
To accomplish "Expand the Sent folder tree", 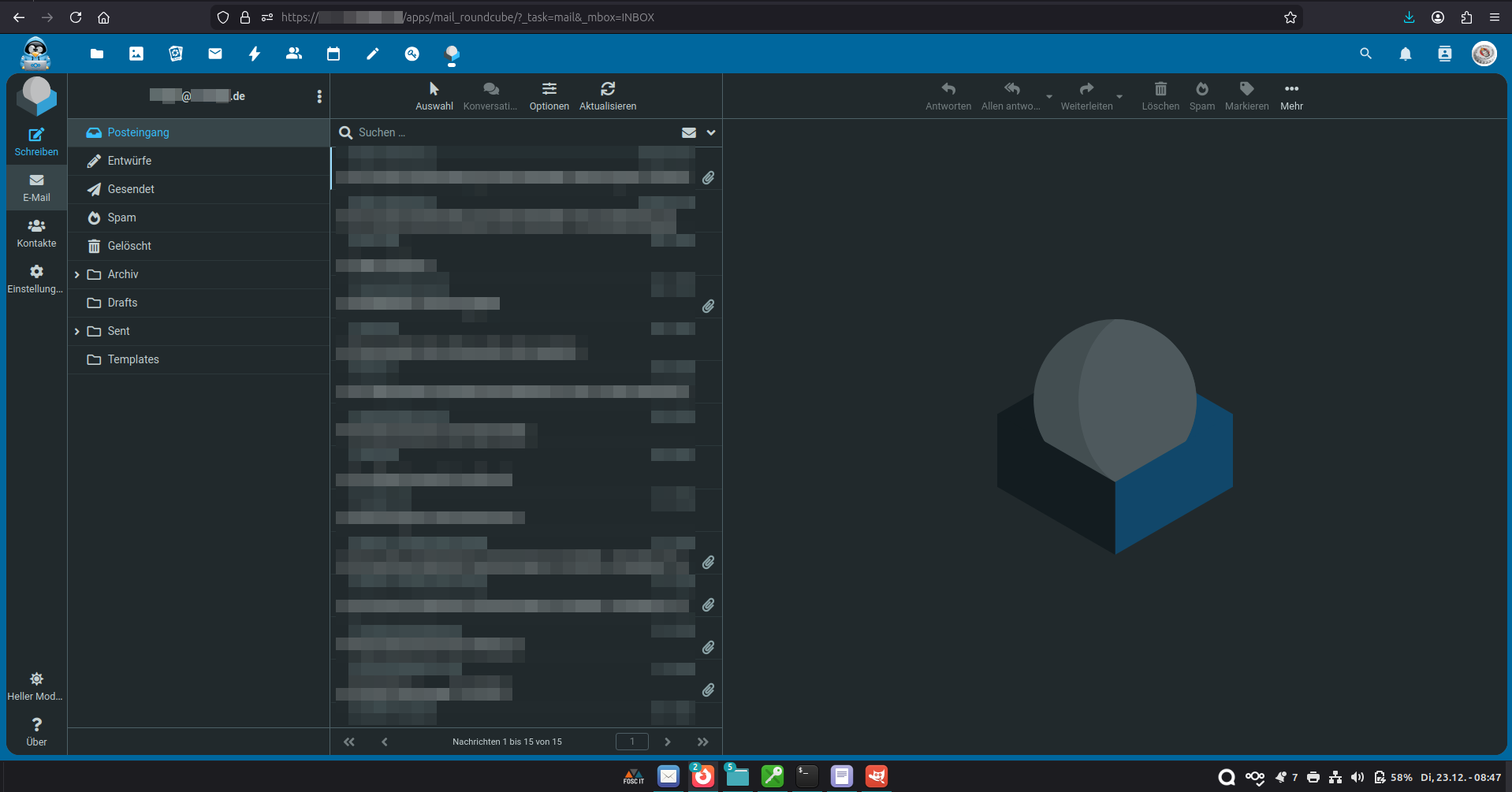I will [x=76, y=331].
